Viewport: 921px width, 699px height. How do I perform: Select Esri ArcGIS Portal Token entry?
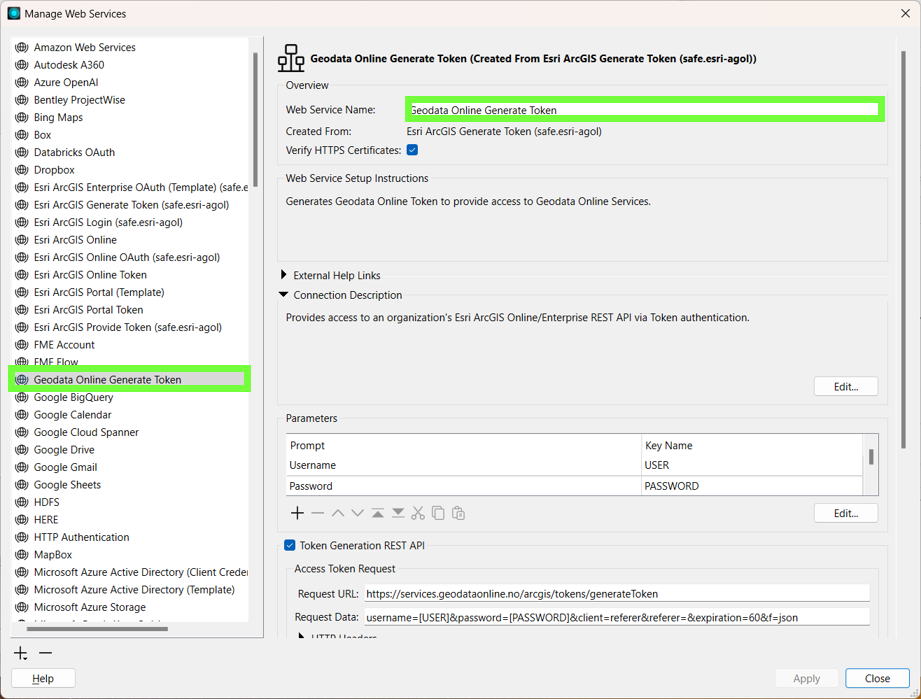[x=89, y=310]
